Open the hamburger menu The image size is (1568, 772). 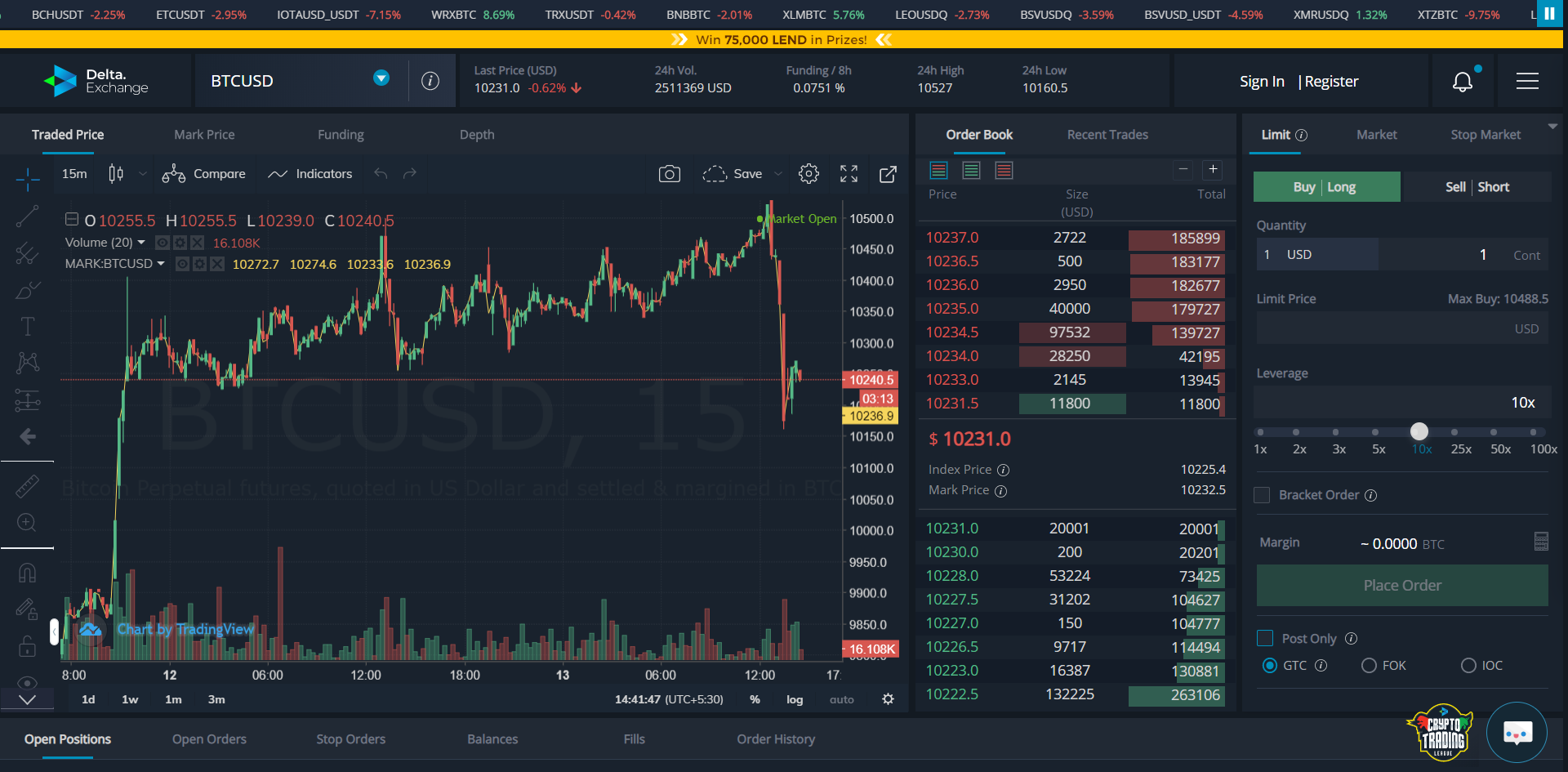click(x=1527, y=81)
